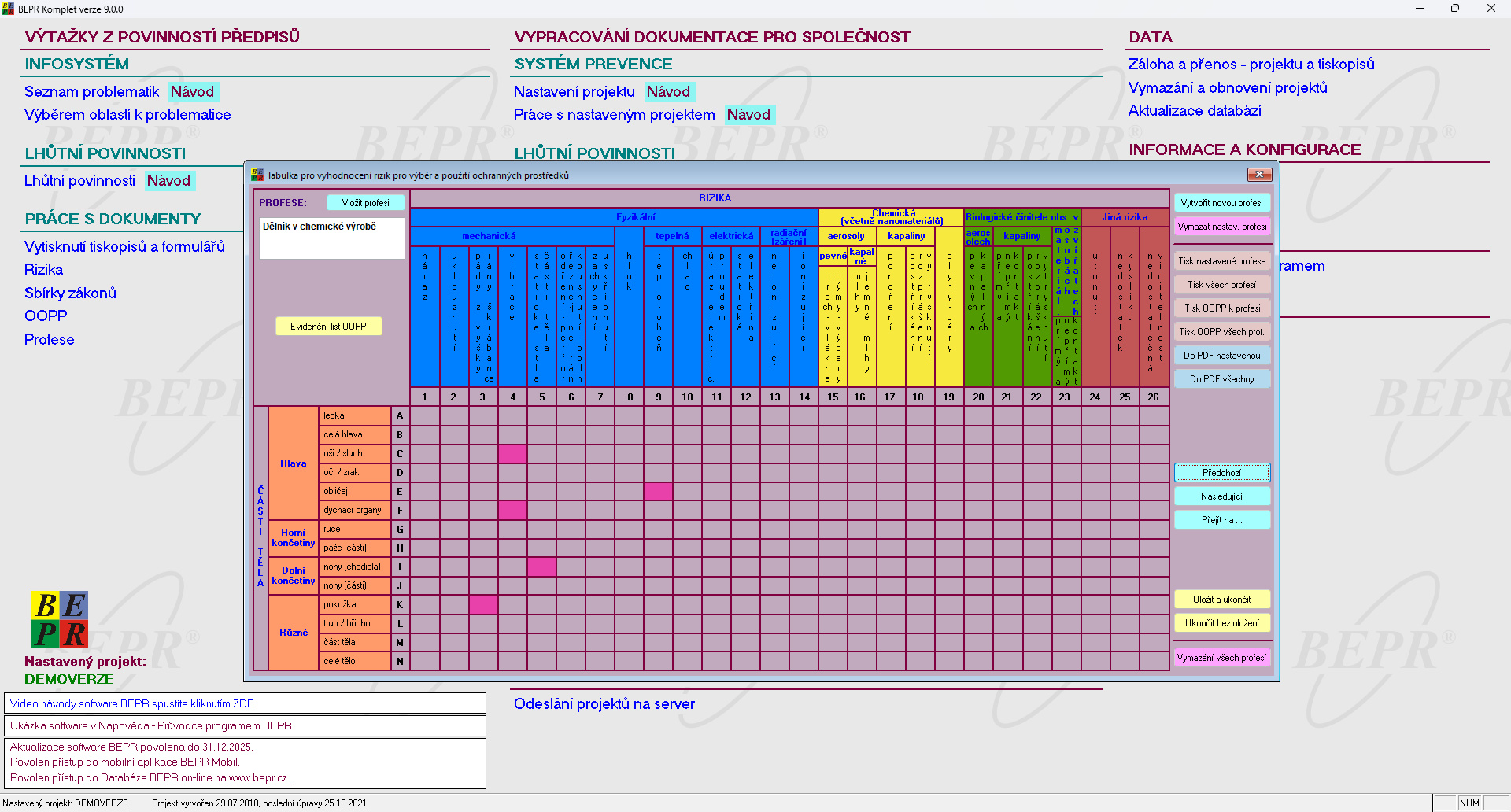This screenshot has width=1511, height=812.
Task: Toggle cell oči / zrak row column 15
Action: click(833, 472)
